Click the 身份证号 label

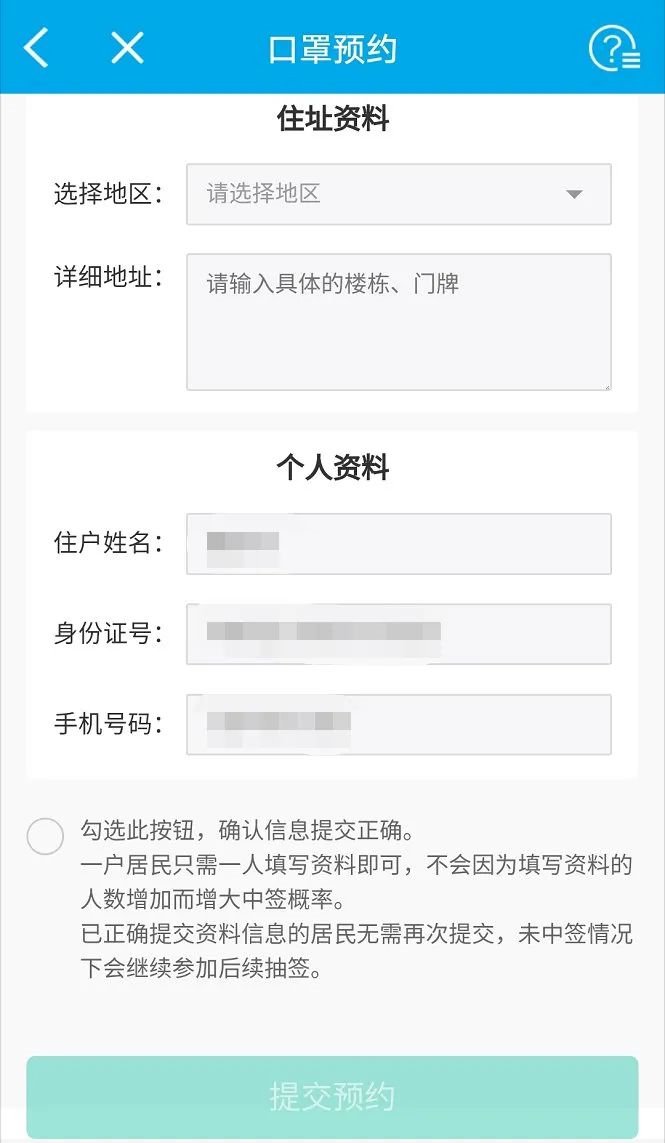106,633
